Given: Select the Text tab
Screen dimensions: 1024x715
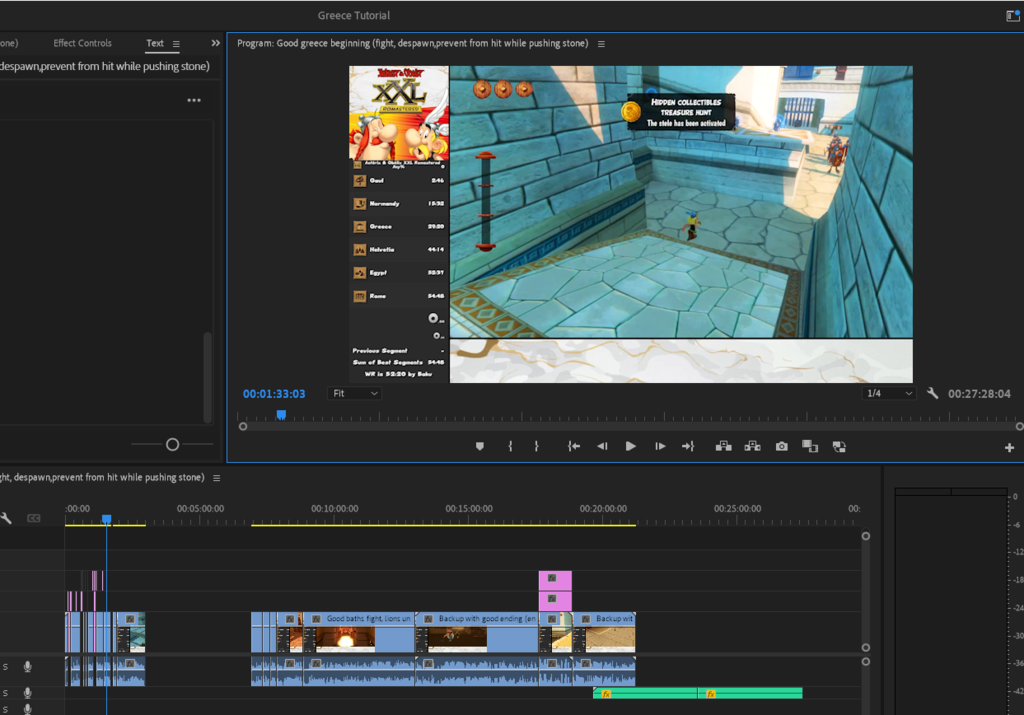Looking at the screenshot, I should click(x=155, y=43).
